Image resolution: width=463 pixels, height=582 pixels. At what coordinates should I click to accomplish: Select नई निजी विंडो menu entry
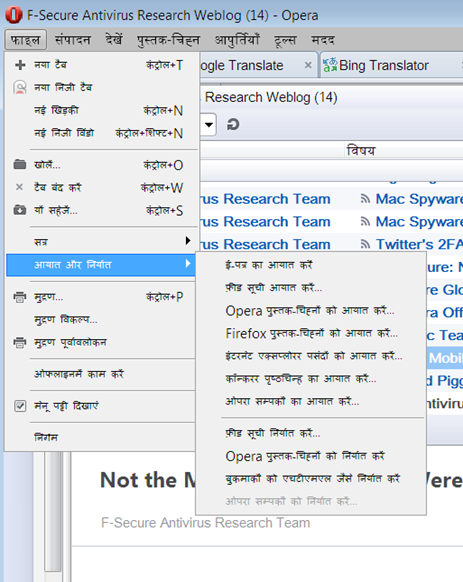pos(101,133)
